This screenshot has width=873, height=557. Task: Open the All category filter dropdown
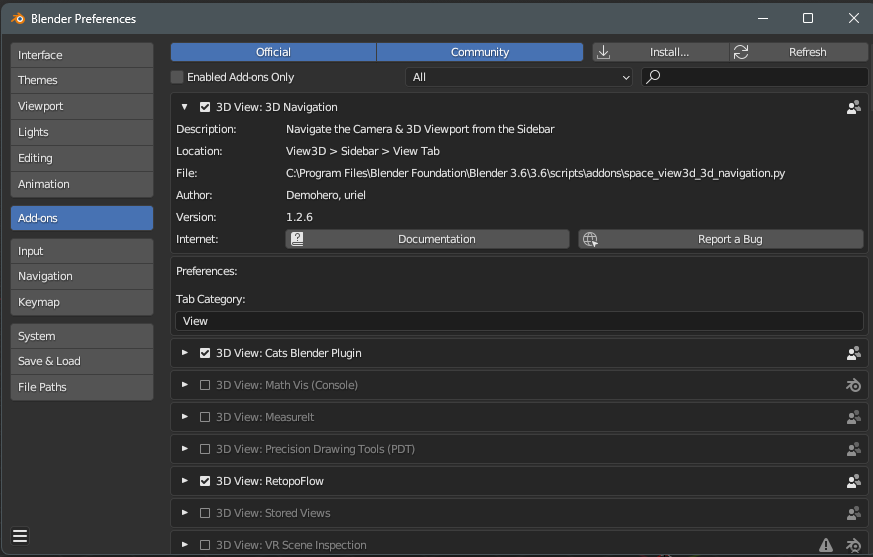(519, 77)
